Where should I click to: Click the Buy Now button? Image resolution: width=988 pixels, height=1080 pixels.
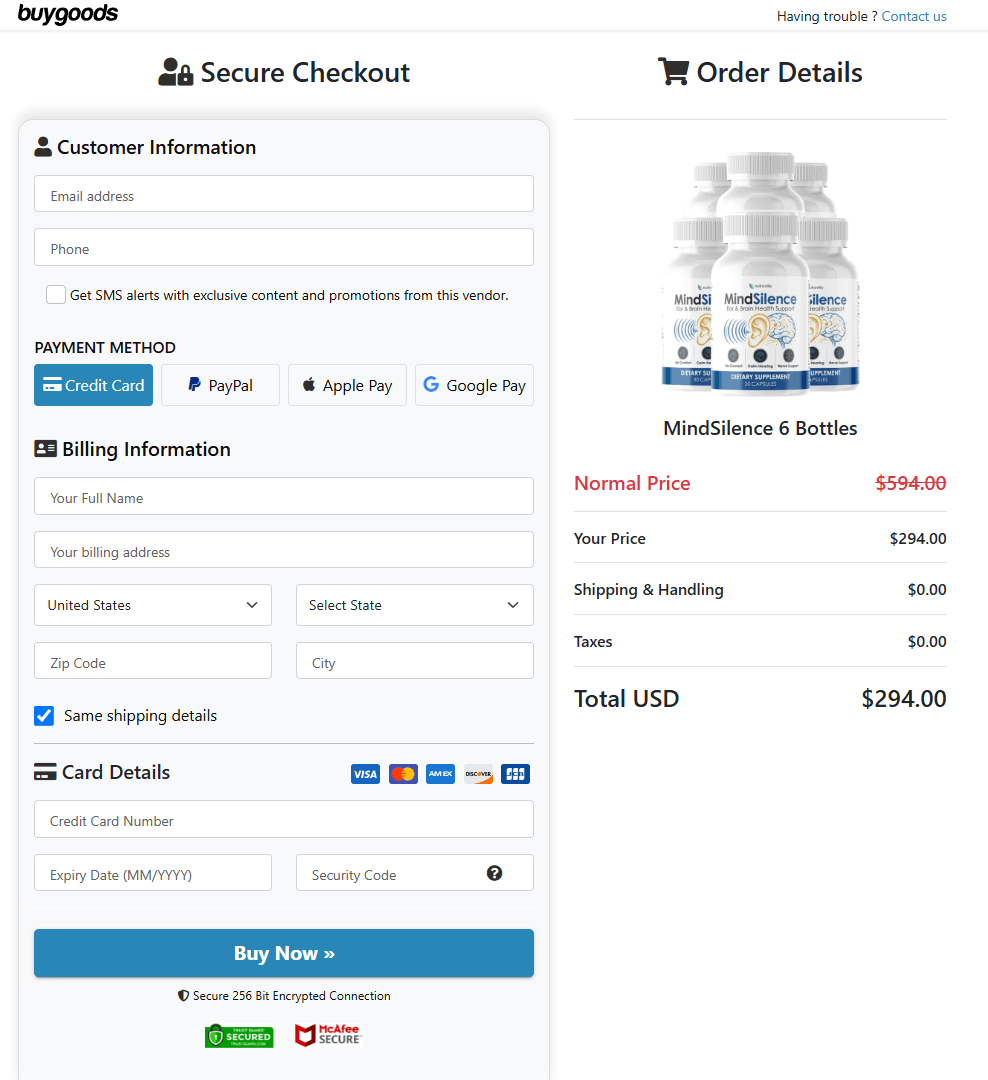point(284,953)
